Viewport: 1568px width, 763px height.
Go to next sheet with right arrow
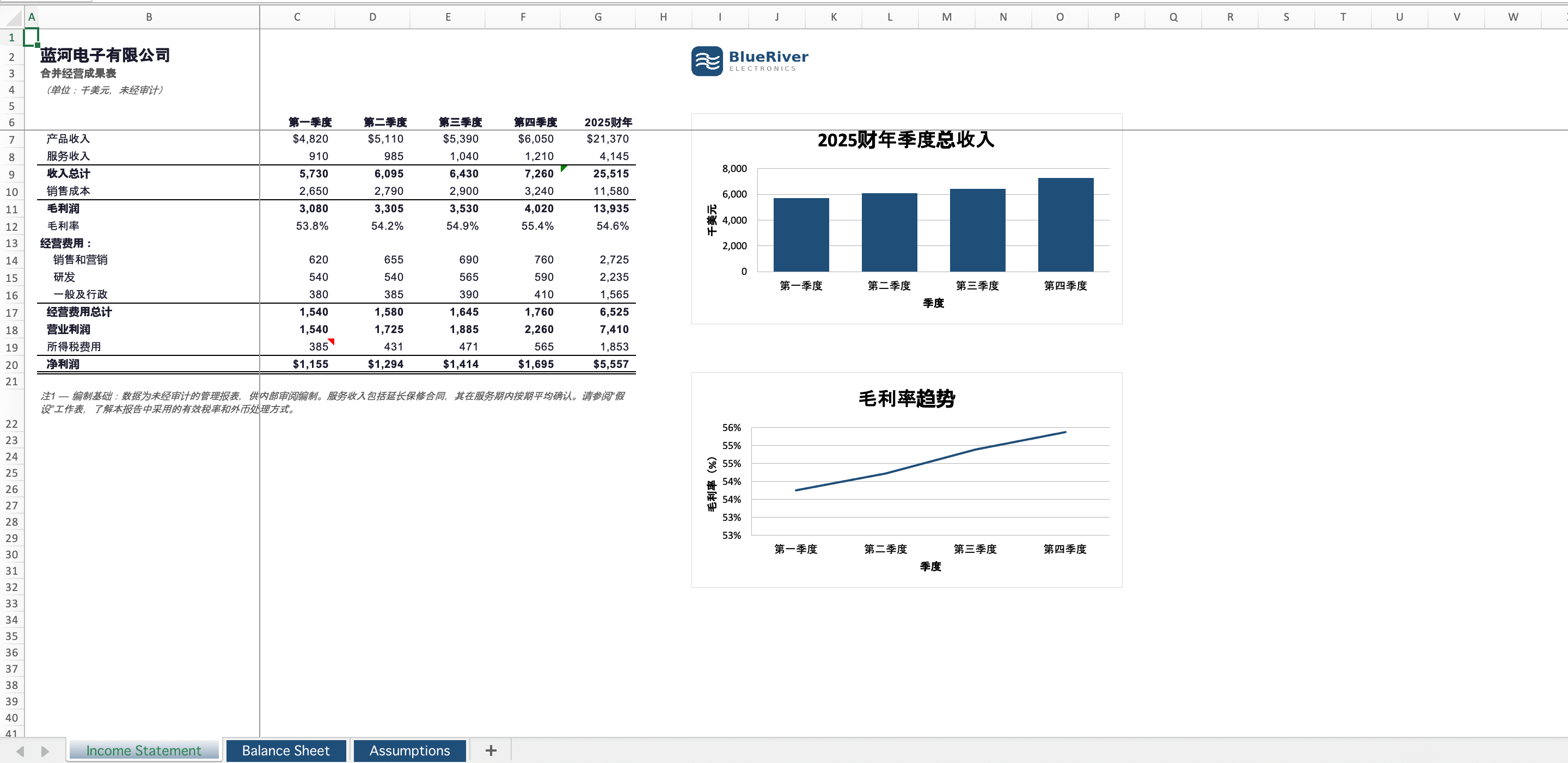tap(45, 751)
